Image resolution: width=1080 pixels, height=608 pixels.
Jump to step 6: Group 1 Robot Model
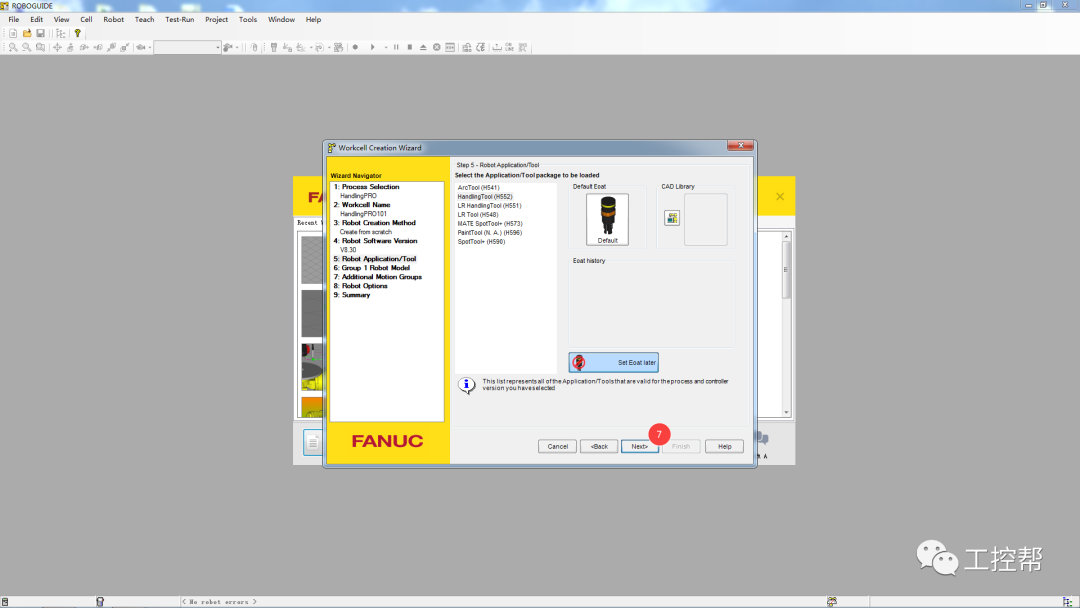coord(372,268)
